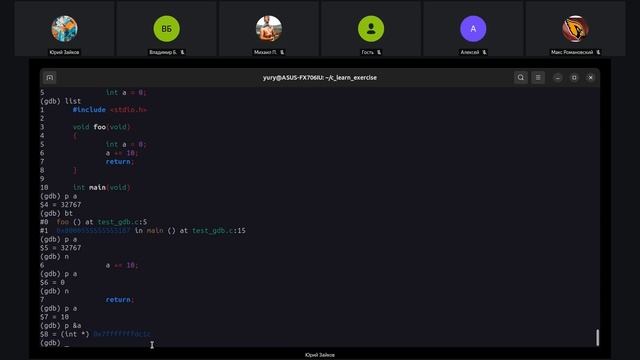The image size is (640, 360).
Task: Select Макс Романовский's avatar
Action: 575,29
